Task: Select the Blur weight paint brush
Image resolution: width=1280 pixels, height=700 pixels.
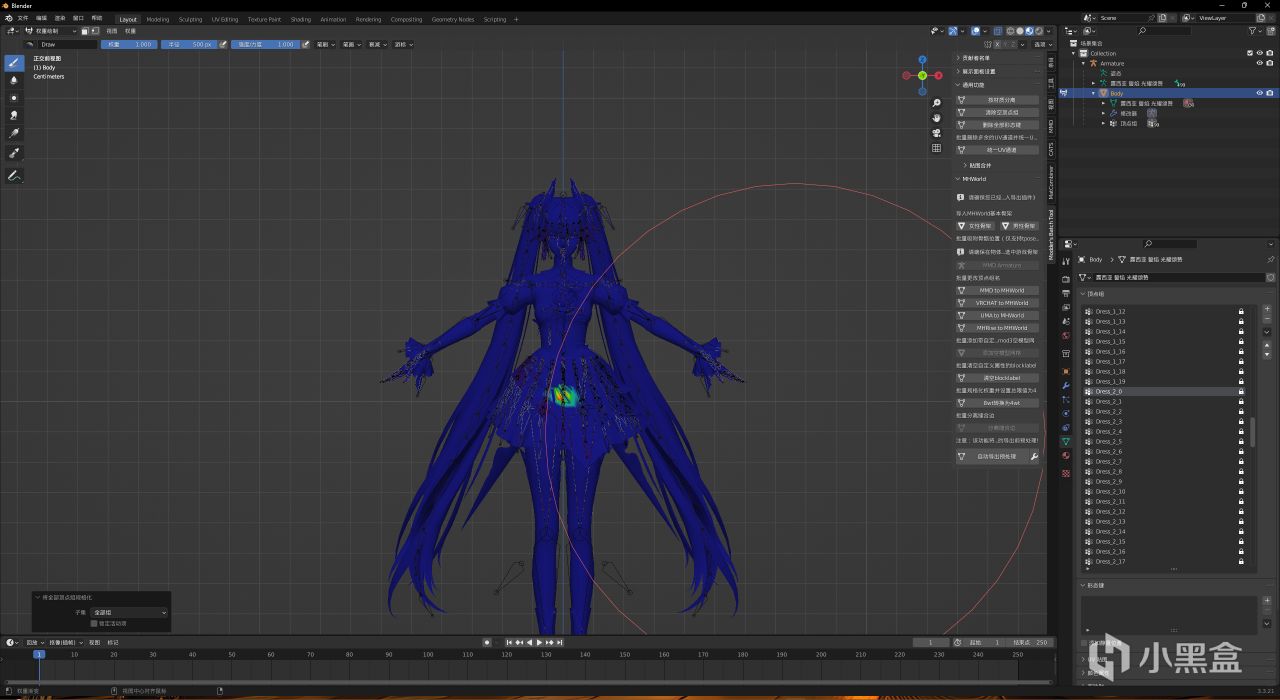Action: pos(14,80)
